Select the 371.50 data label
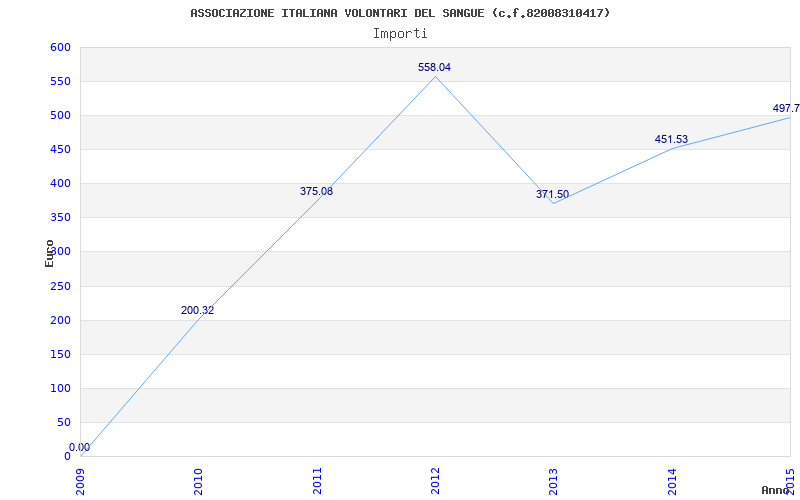This screenshot has width=800, height=500. click(x=553, y=194)
